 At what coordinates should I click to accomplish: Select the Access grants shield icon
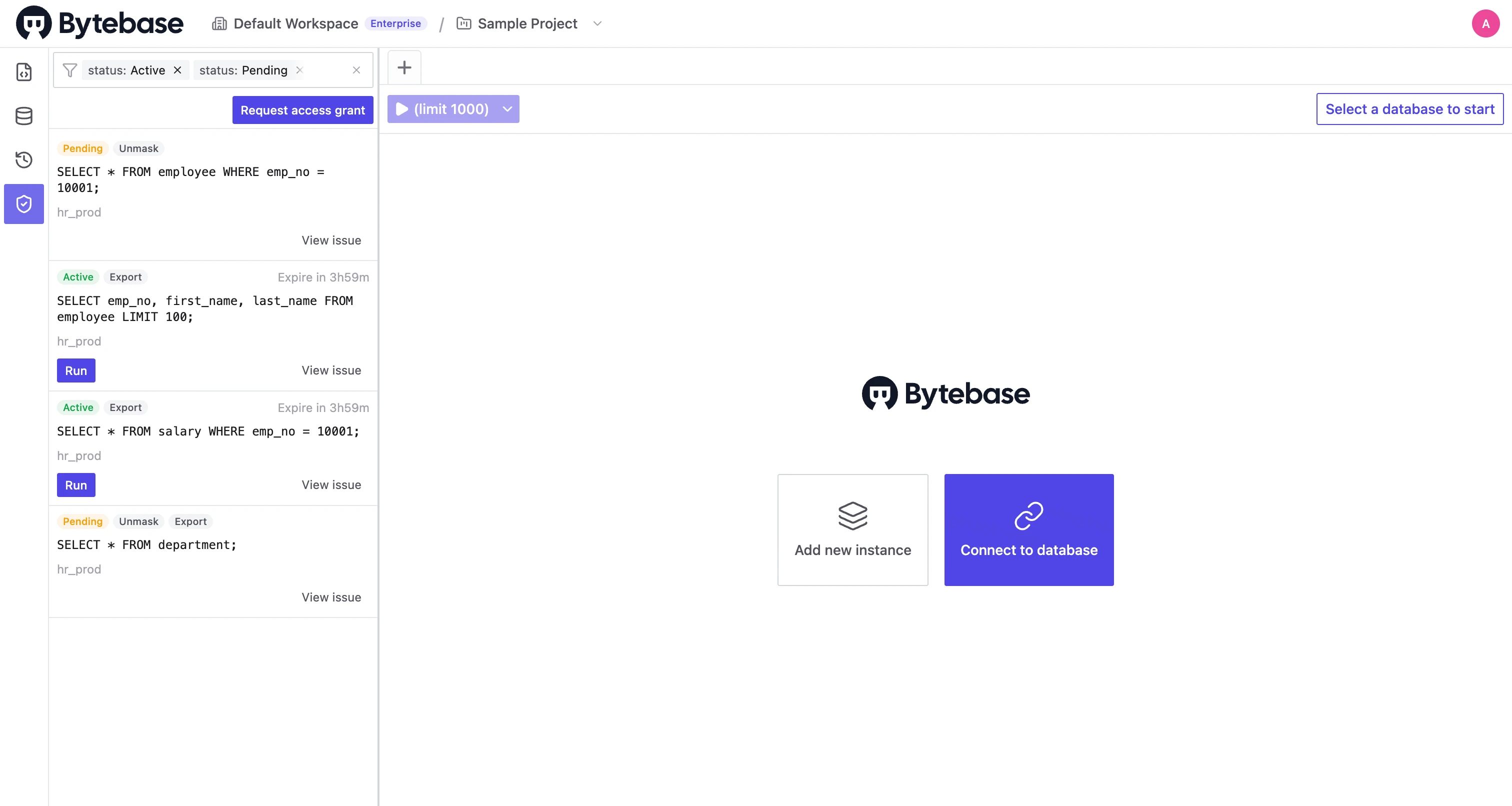tap(23, 203)
